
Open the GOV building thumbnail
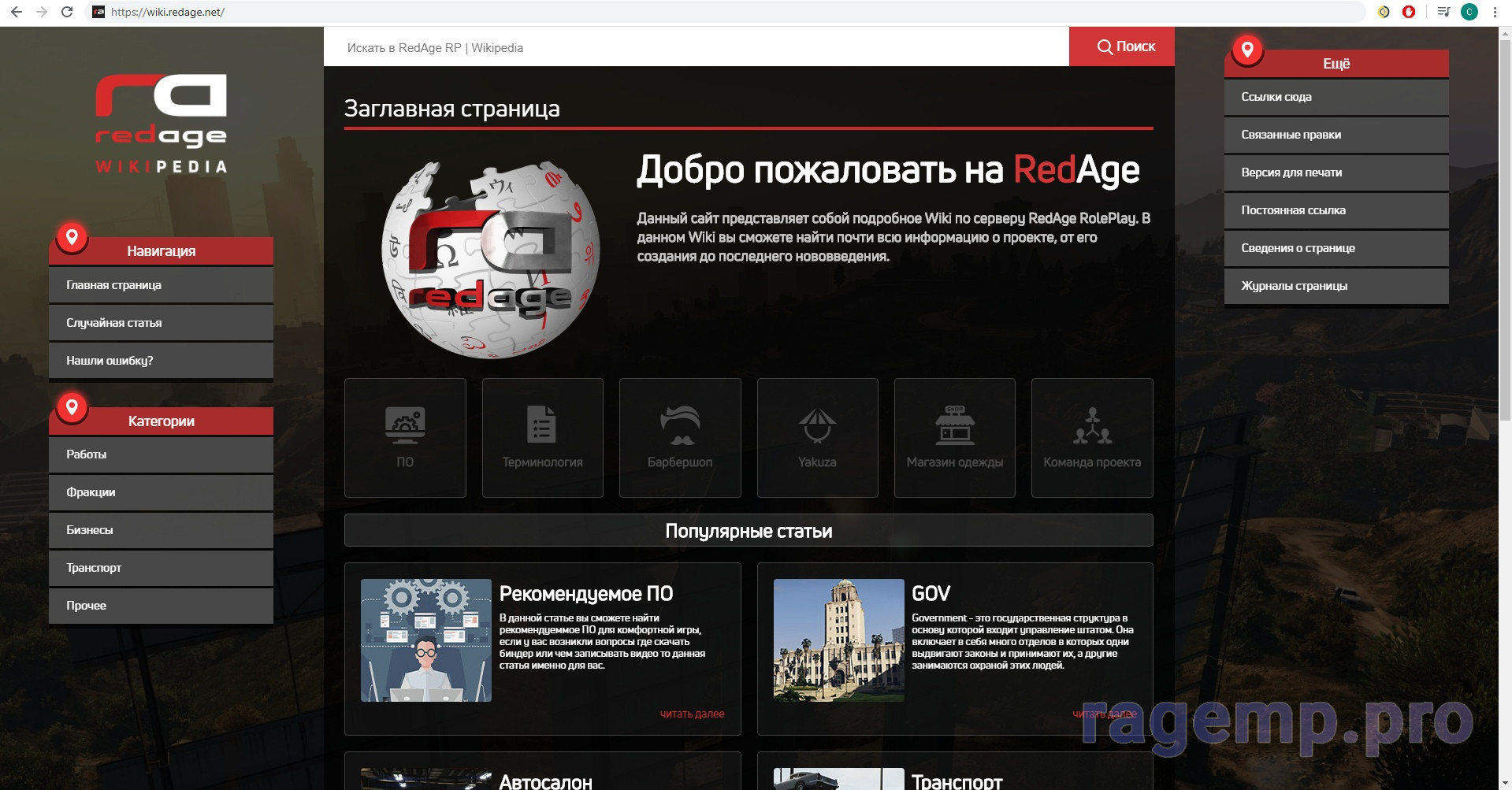[x=838, y=640]
